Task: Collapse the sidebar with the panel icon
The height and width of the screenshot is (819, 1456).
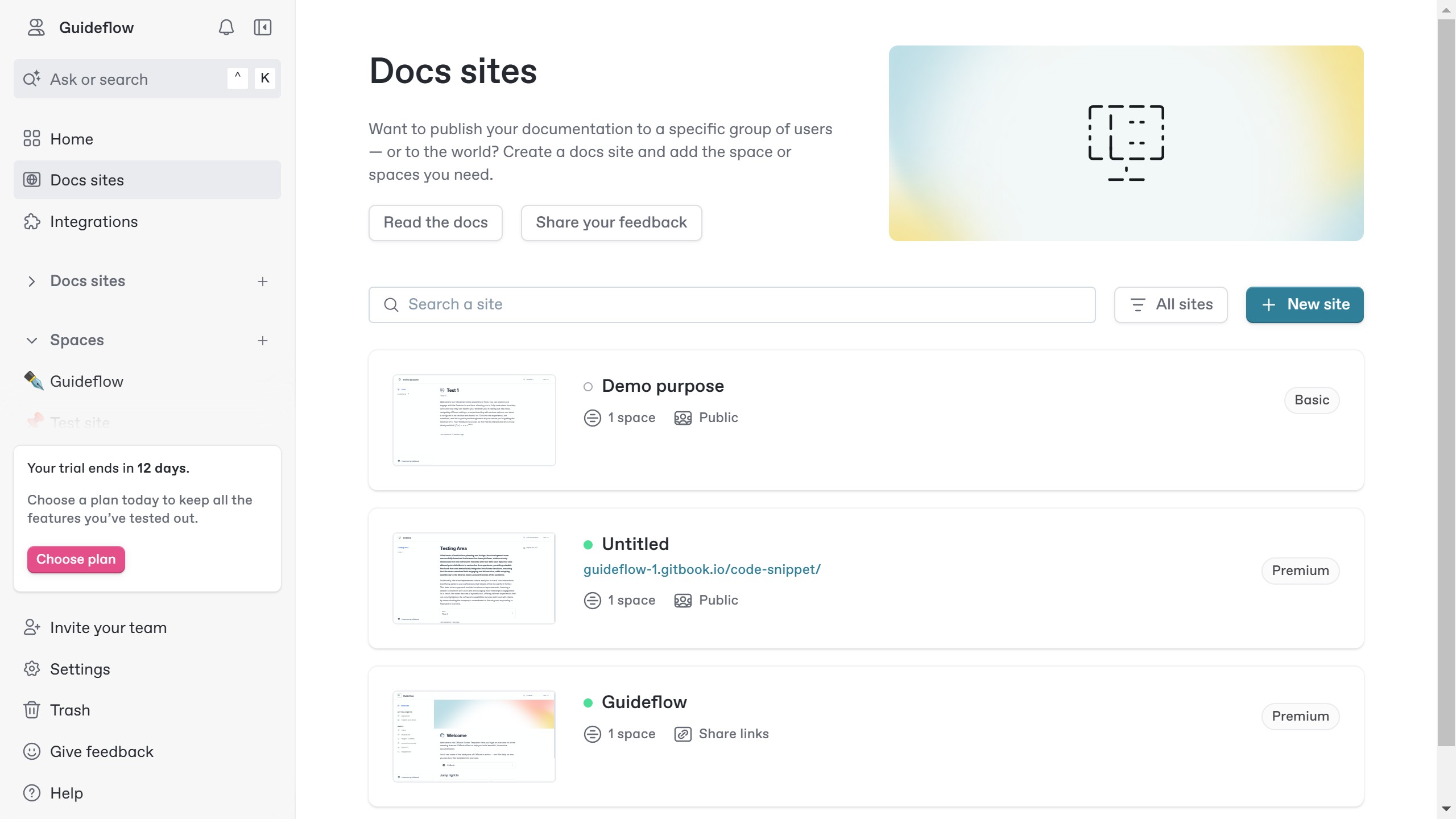Action: [x=262, y=27]
